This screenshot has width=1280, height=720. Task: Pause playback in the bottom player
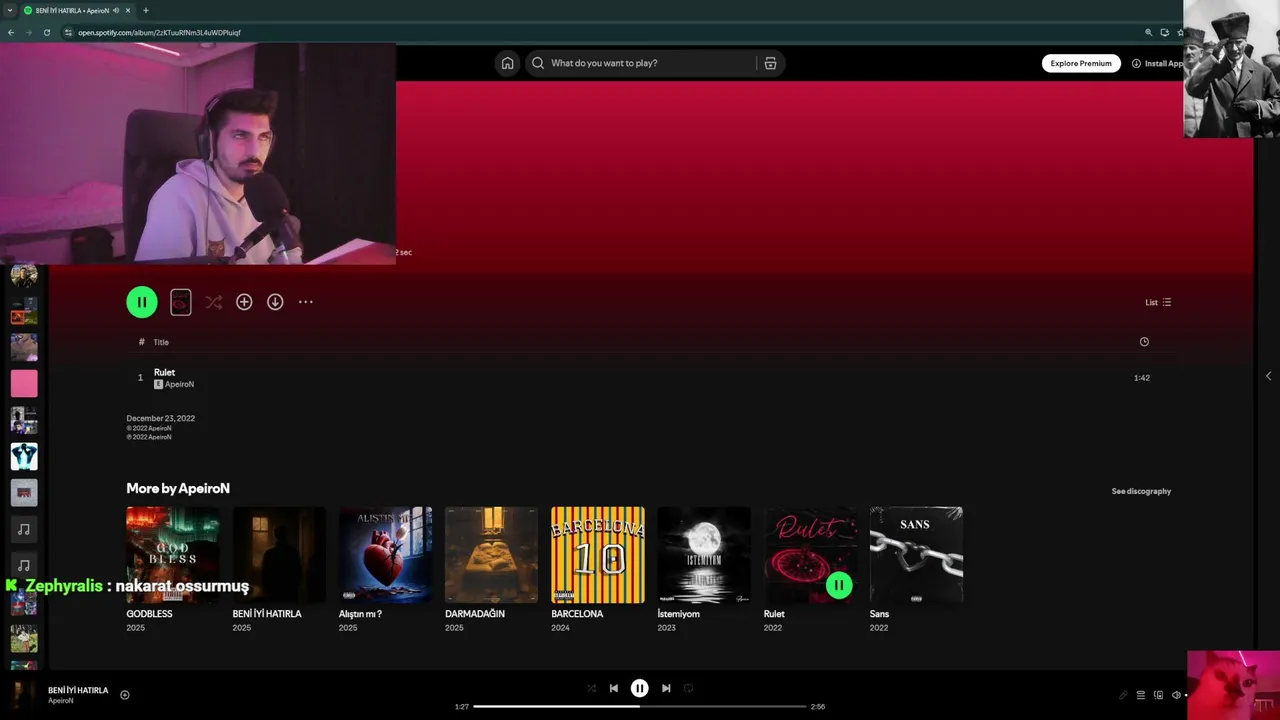[x=640, y=688]
